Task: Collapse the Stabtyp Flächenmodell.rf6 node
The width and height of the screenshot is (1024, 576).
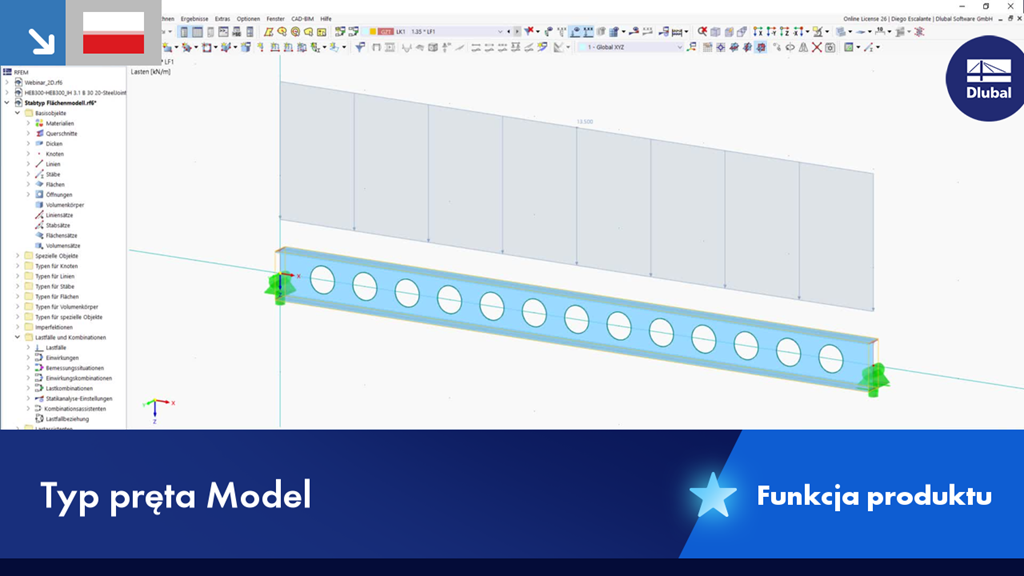Action: point(7,103)
